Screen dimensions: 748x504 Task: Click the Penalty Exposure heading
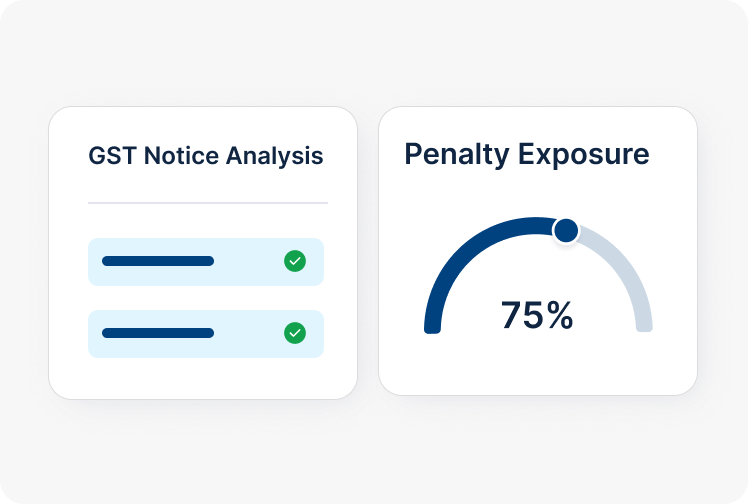tap(526, 154)
